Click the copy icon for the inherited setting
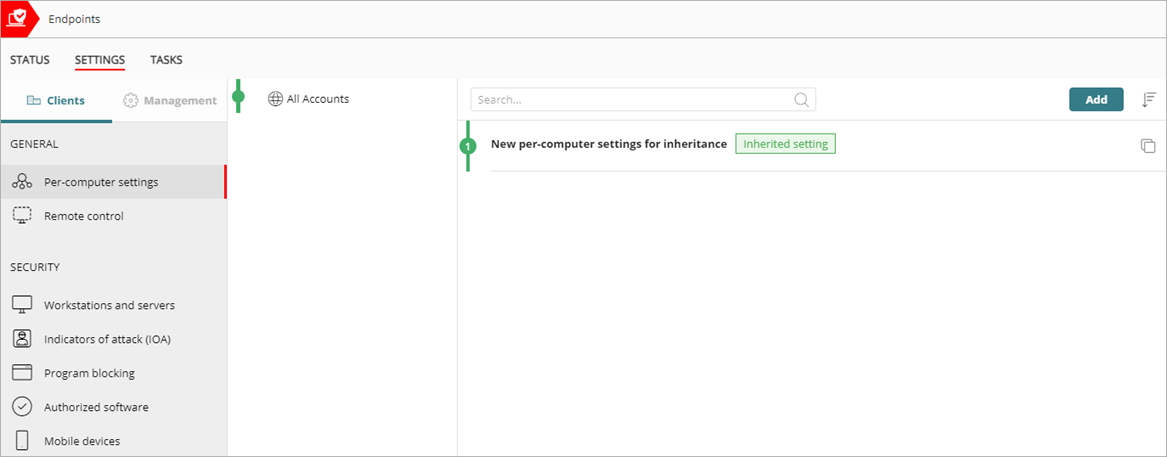The width and height of the screenshot is (1167, 457). point(1148,146)
